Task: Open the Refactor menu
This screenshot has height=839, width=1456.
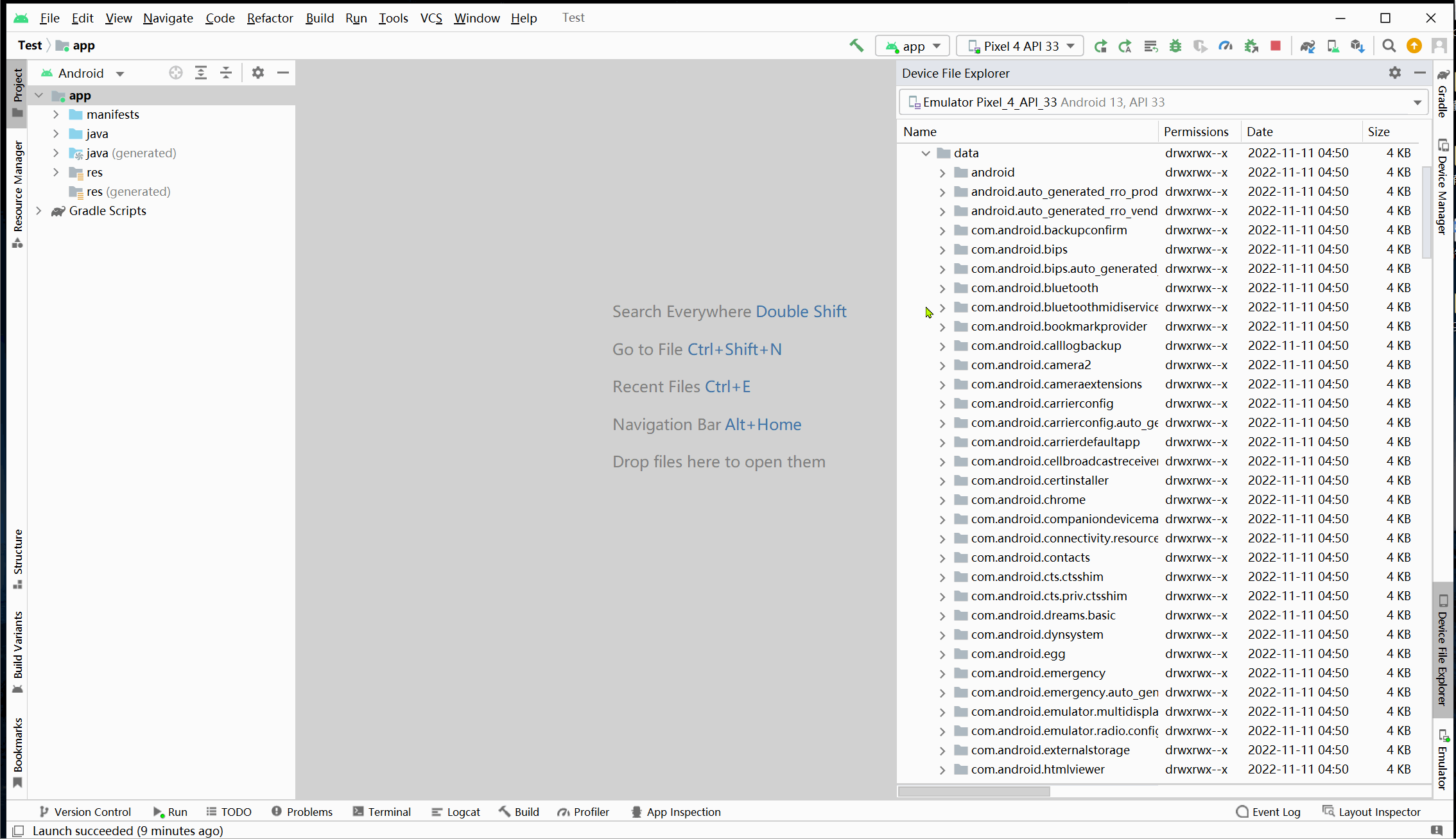Action: pos(270,18)
